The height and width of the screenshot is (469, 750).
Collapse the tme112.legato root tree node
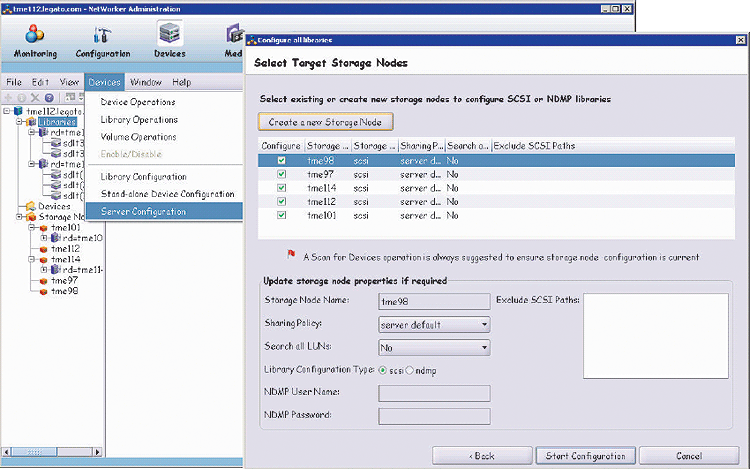(x=7, y=111)
